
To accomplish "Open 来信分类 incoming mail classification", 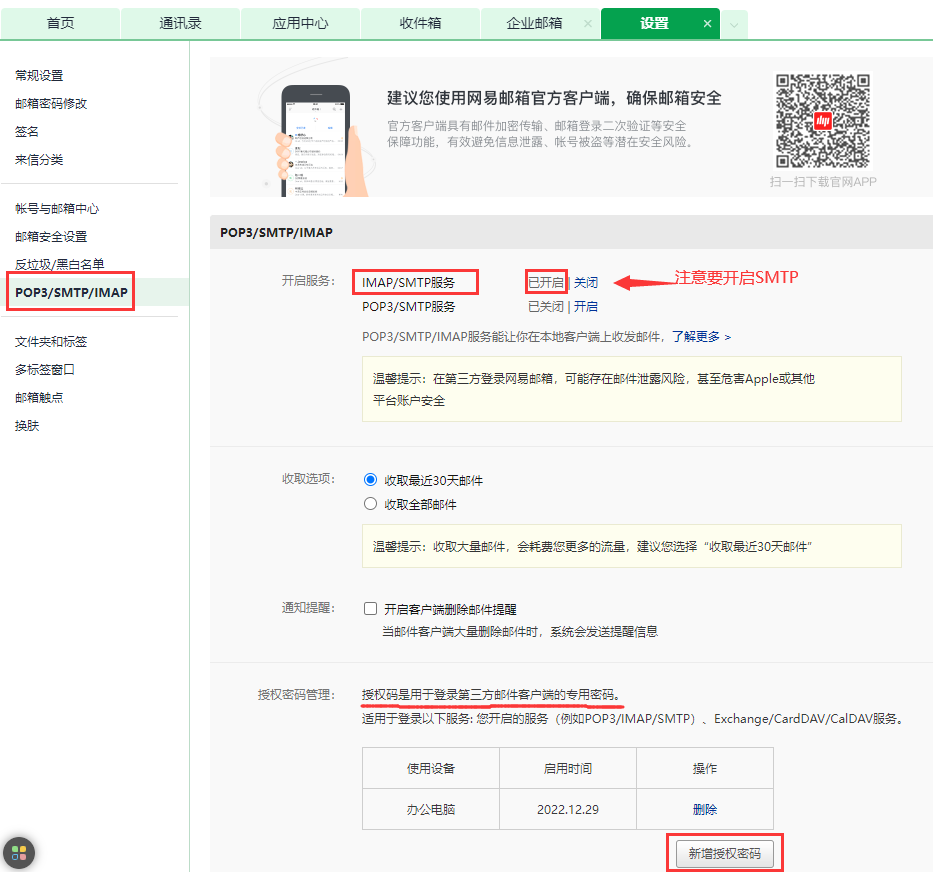I will 41,160.
